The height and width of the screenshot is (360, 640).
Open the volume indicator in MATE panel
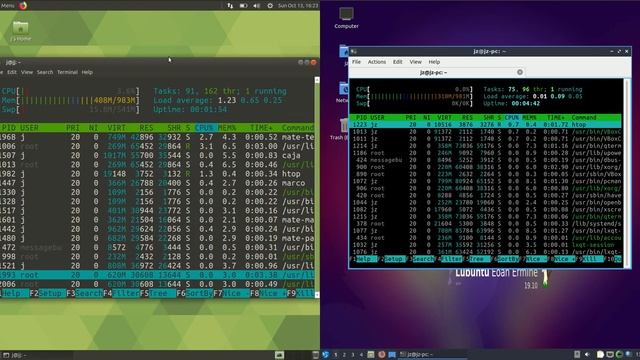[256, 6]
